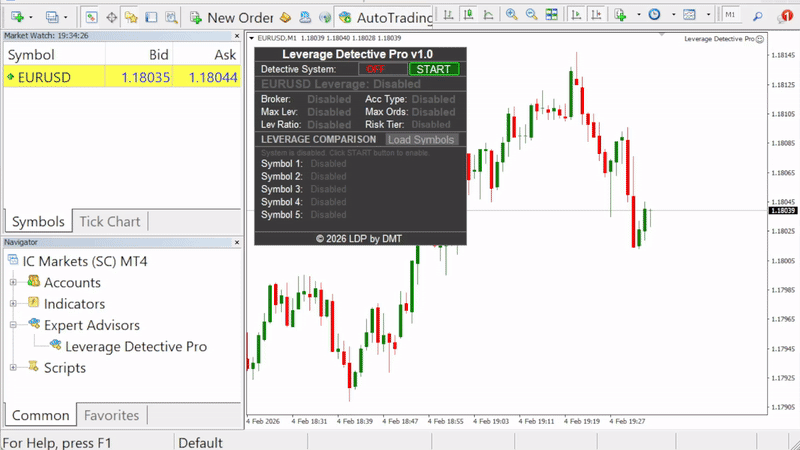Image resolution: width=800 pixels, height=450 pixels.
Task: Zoom in on the chart
Action: 511,15
